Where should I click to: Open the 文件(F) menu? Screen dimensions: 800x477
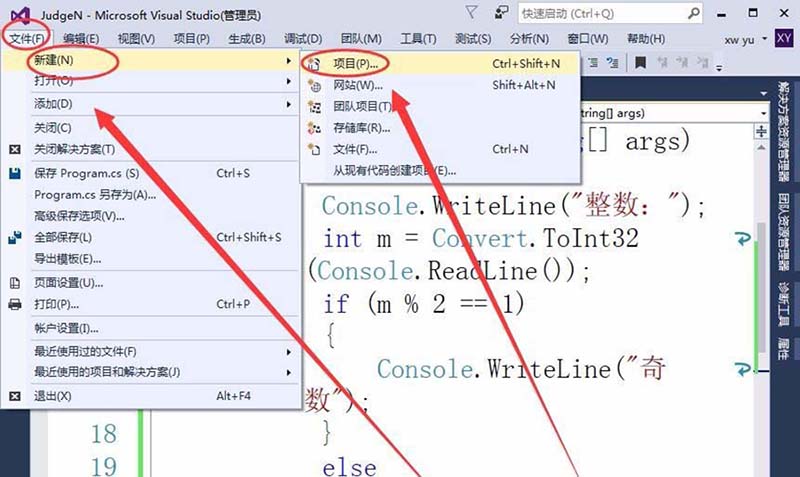click(x=27, y=39)
